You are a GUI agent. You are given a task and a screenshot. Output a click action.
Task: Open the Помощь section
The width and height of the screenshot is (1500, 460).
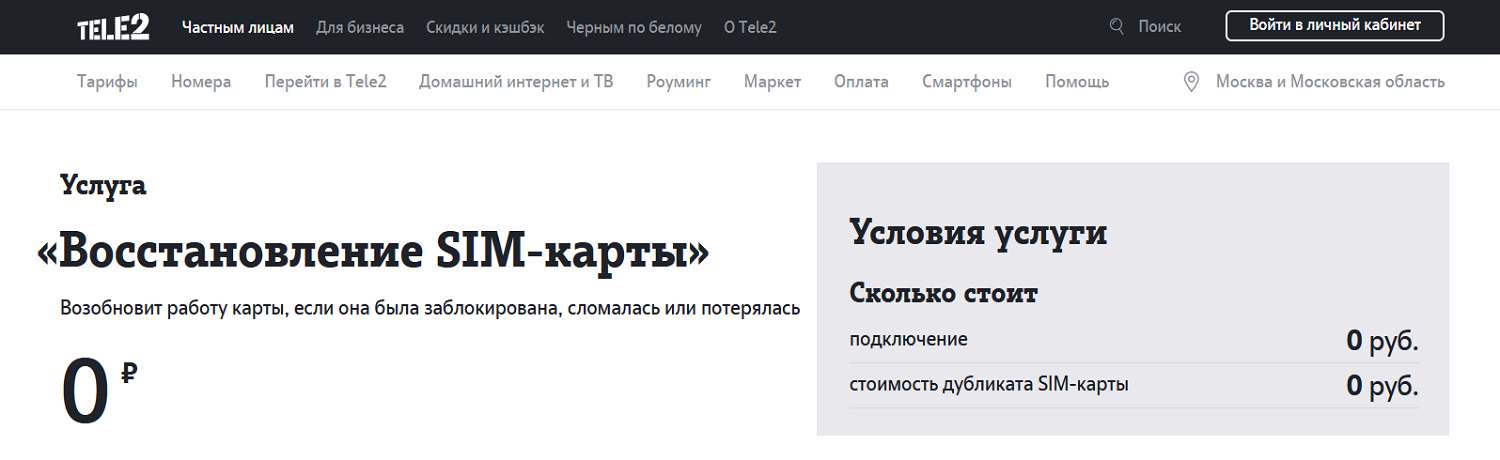1077,82
